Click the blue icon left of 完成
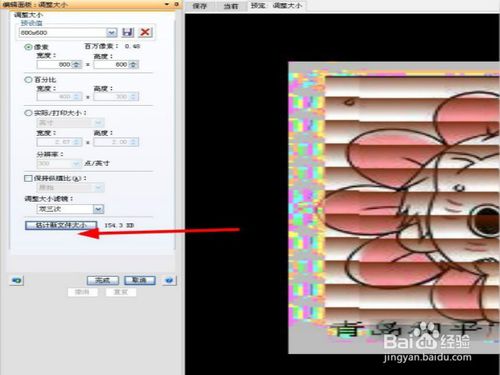The height and width of the screenshot is (375, 500). (x=17, y=280)
